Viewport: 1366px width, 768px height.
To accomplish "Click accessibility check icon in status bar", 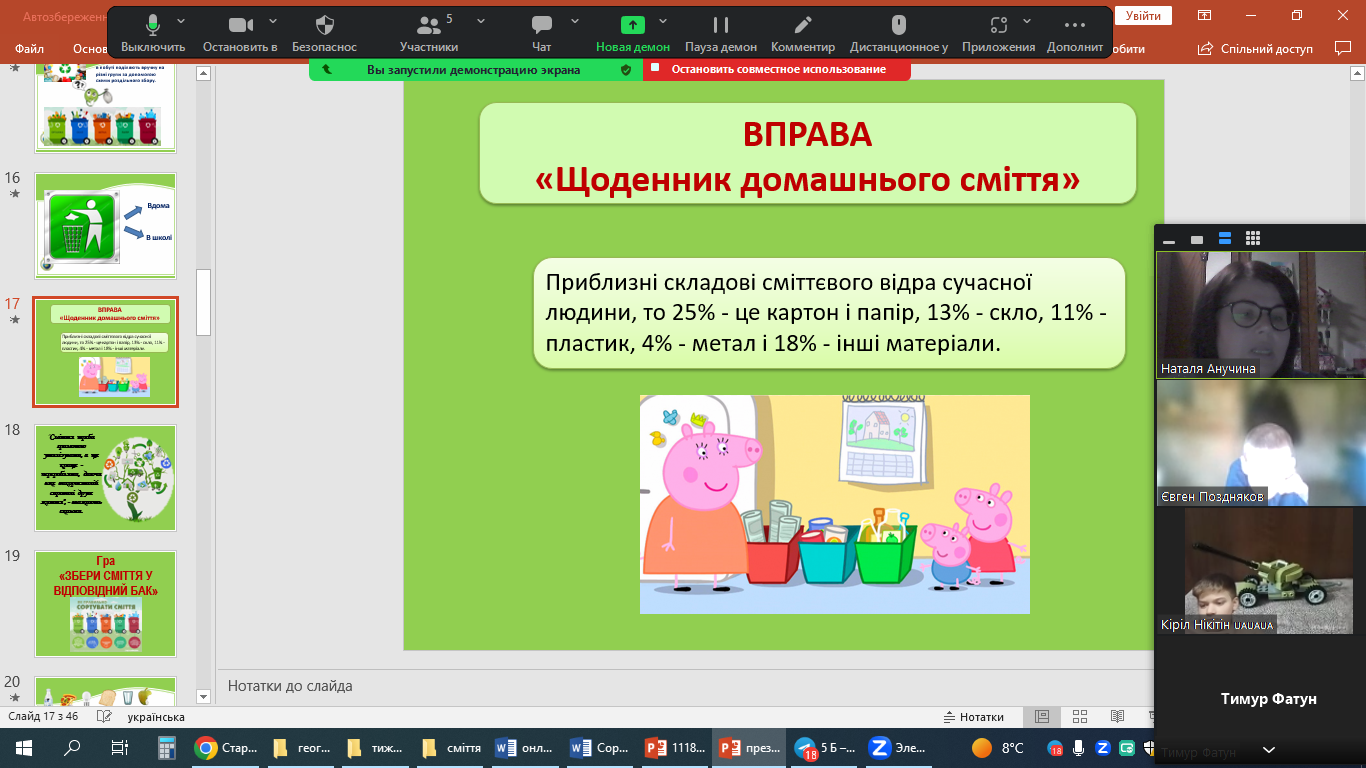I will [x=103, y=717].
